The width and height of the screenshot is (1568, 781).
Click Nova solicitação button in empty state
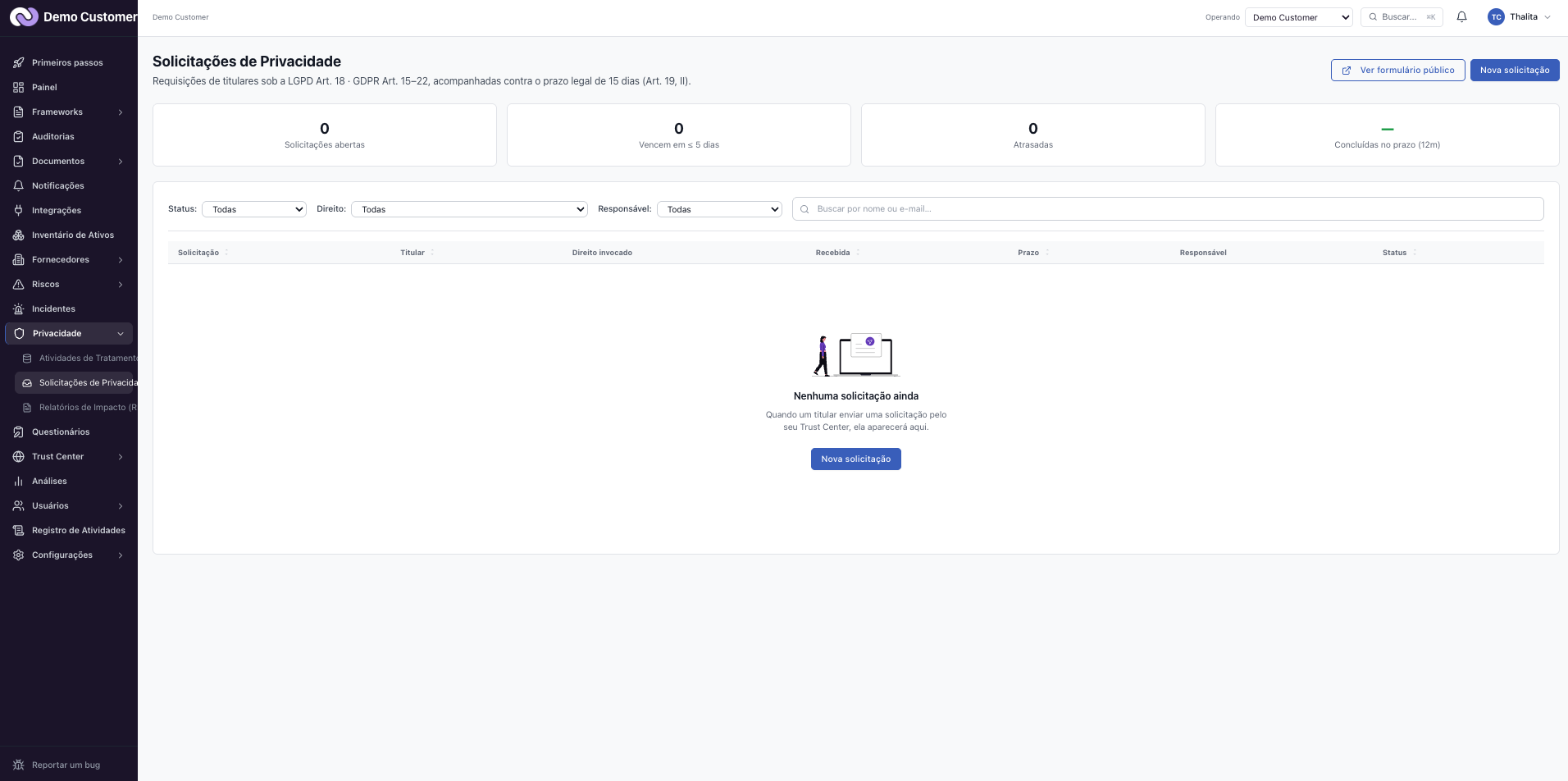pos(855,459)
